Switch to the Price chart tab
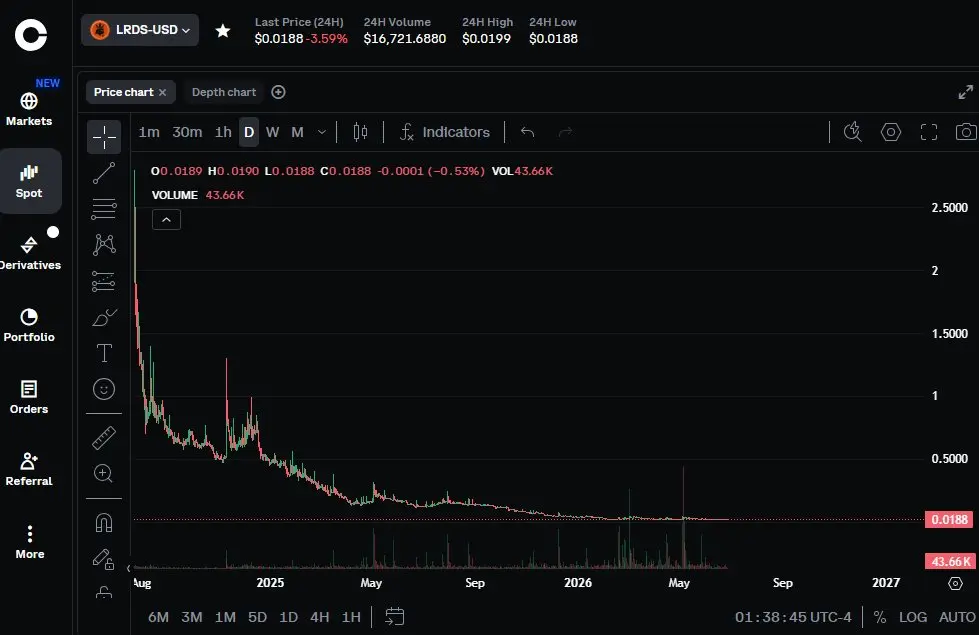 pyautogui.click(x=124, y=92)
